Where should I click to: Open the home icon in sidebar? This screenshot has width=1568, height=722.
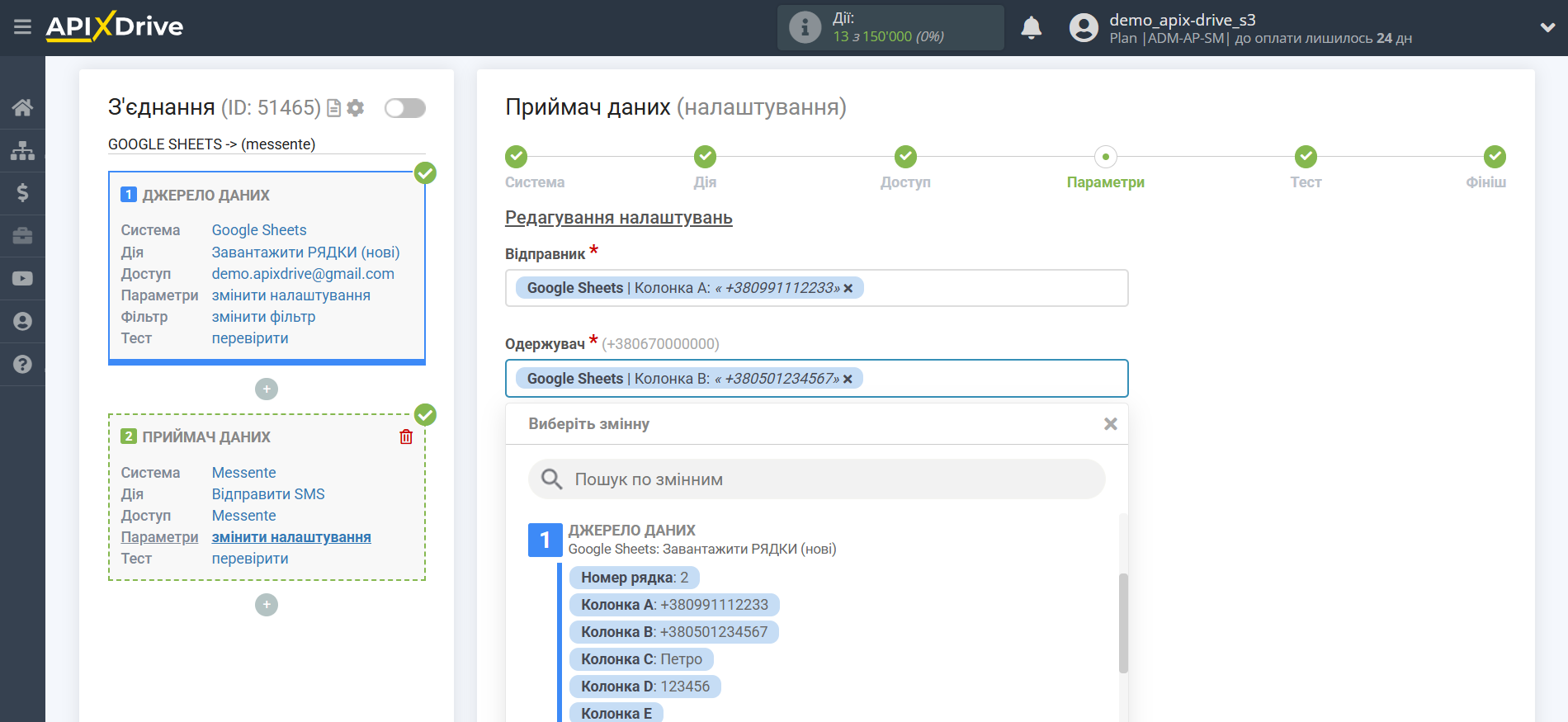point(22,107)
